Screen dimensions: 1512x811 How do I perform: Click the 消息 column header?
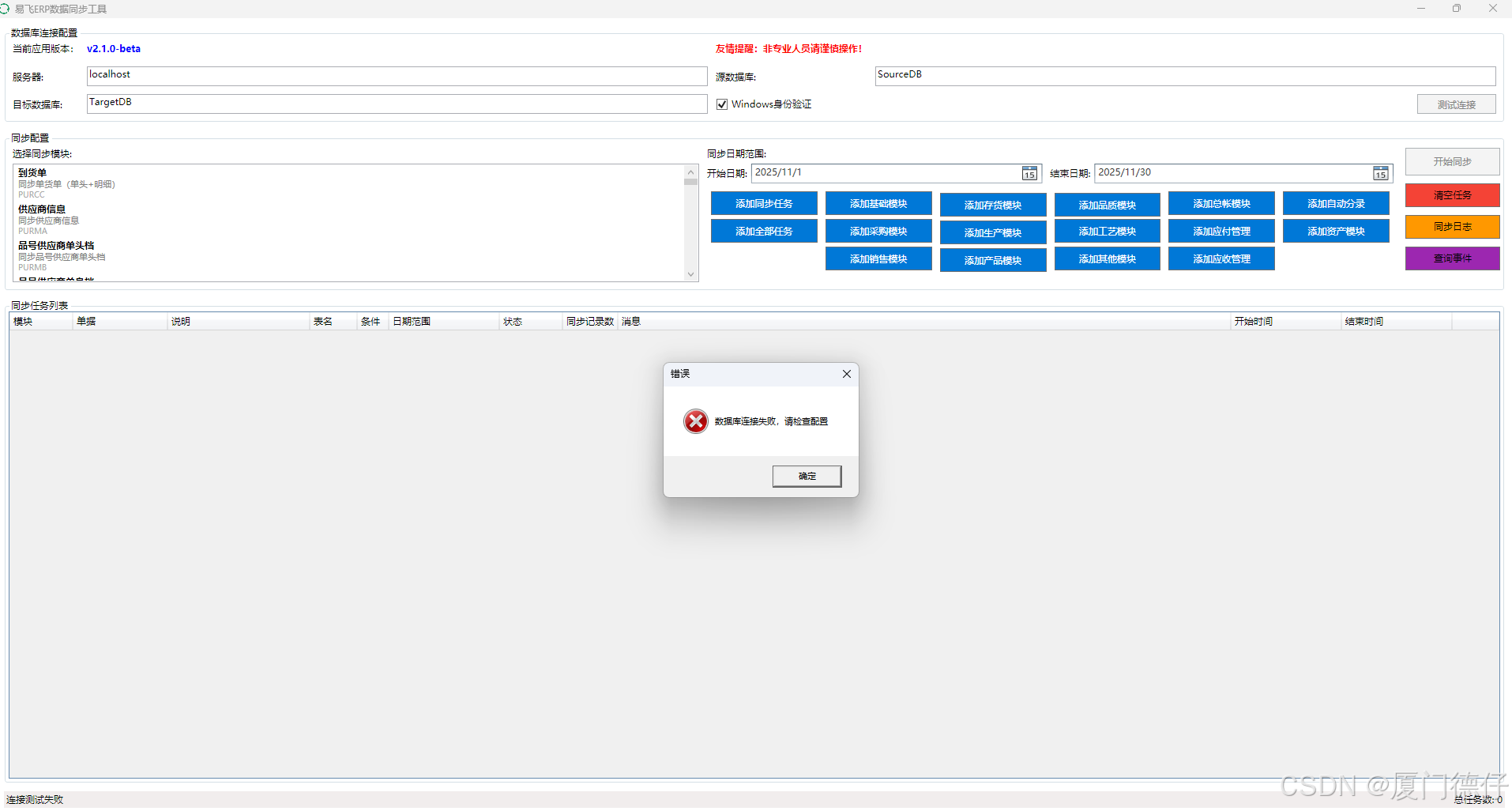tap(924, 322)
